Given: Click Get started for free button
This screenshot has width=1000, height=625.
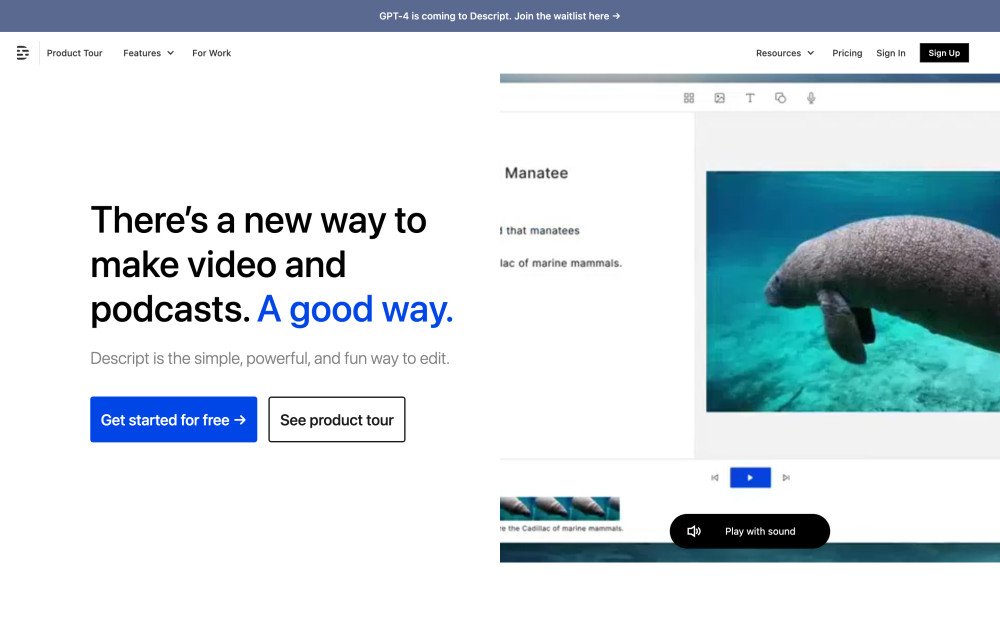Looking at the screenshot, I should (173, 420).
